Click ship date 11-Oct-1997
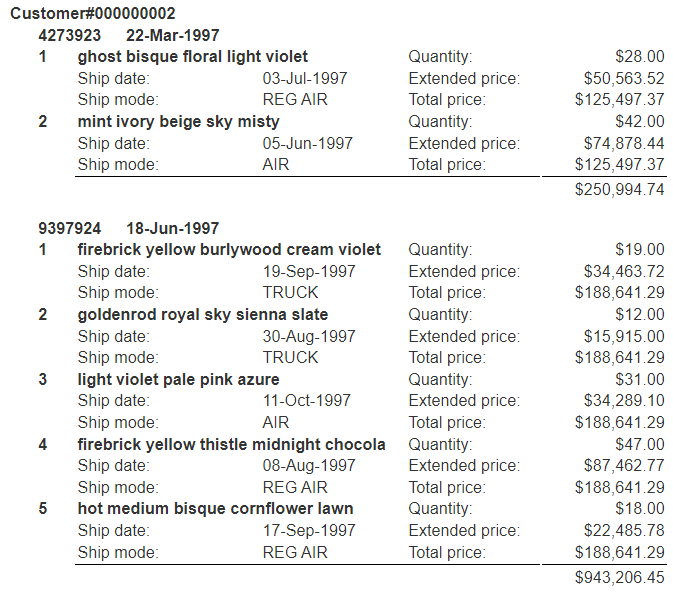The width and height of the screenshot is (673, 592). click(x=307, y=401)
